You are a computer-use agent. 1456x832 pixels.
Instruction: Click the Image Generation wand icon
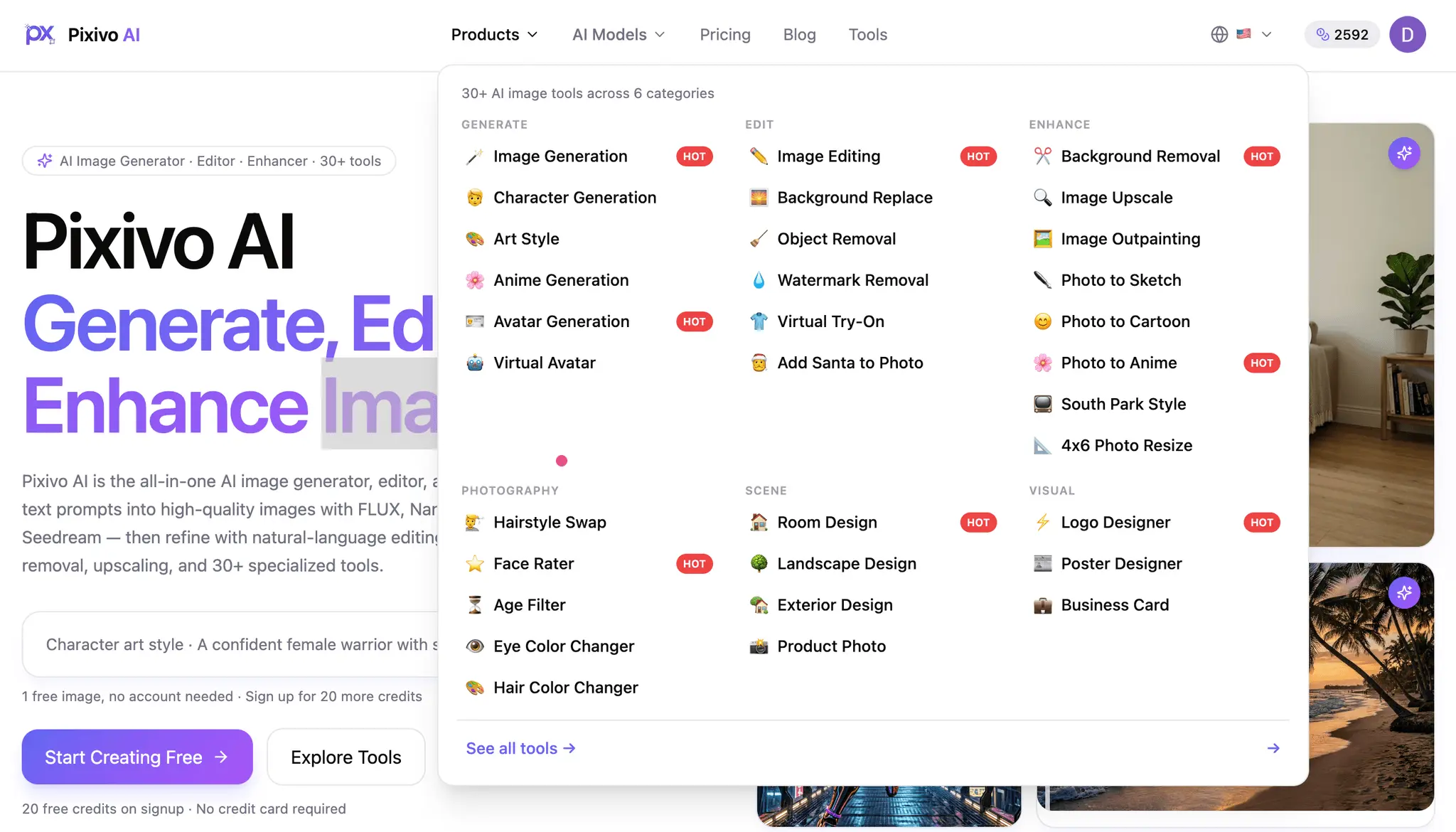pyautogui.click(x=474, y=156)
